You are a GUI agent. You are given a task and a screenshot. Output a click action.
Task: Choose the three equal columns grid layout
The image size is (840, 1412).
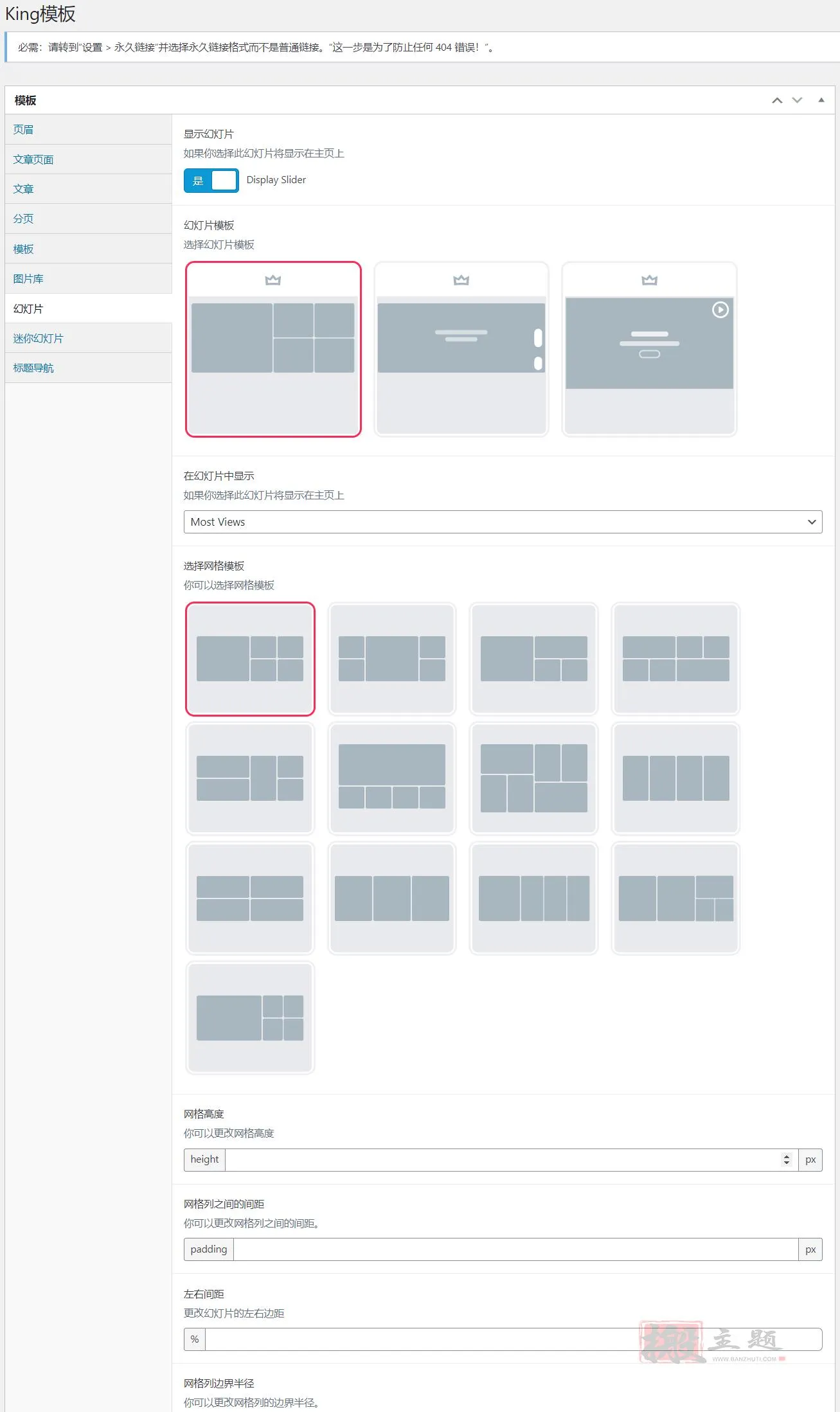point(391,898)
